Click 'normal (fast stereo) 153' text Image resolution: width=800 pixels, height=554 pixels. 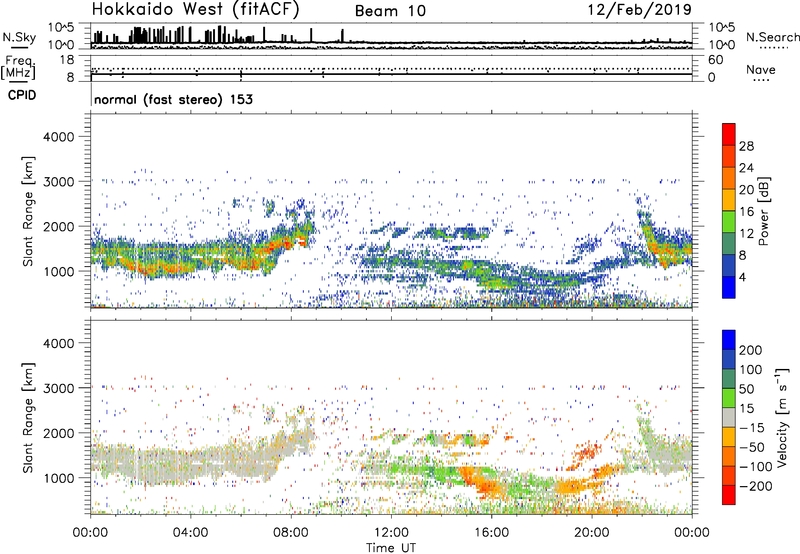click(173, 99)
